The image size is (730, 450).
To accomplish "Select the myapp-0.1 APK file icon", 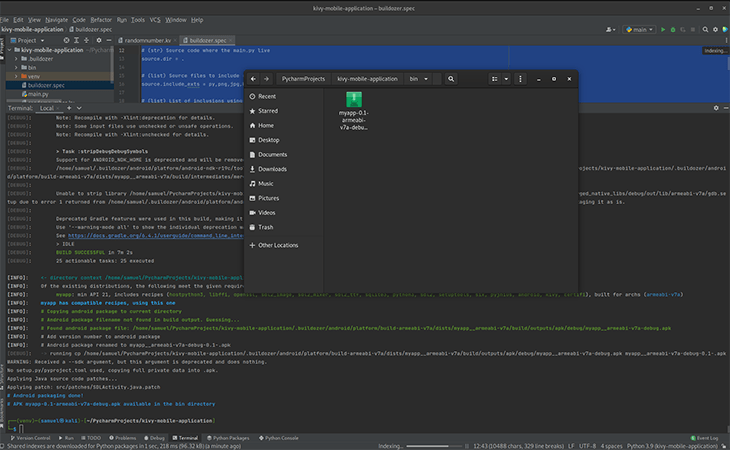I will click(x=354, y=99).
